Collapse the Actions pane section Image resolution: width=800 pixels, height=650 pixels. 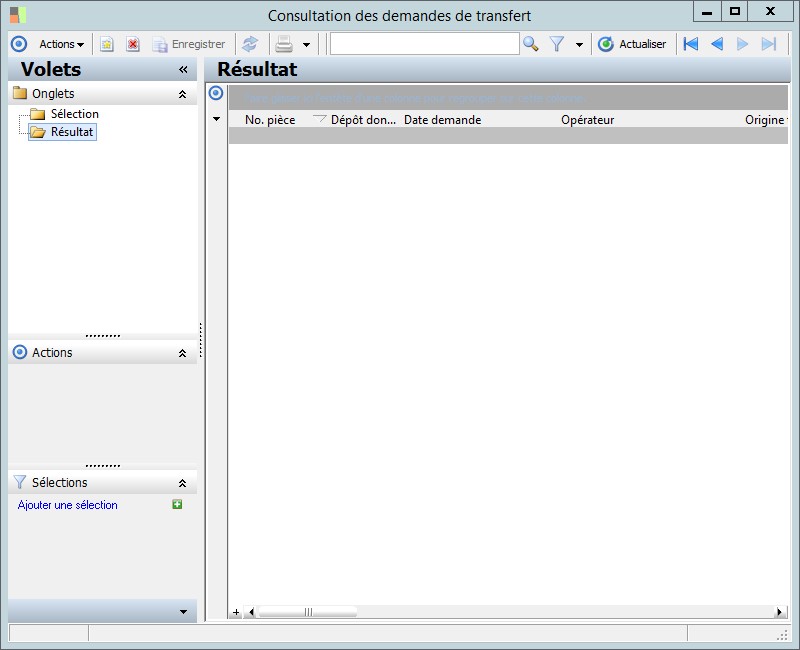(182, 353)
